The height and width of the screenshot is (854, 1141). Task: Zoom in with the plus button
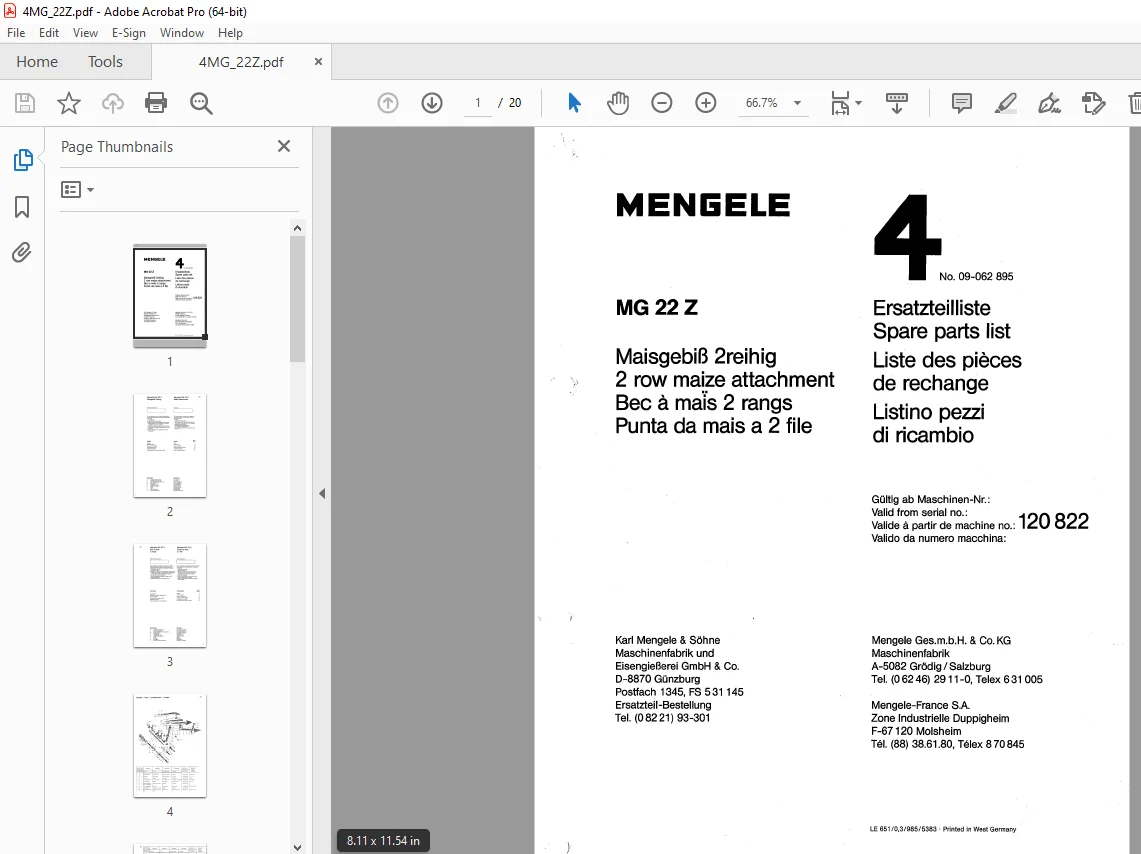(706, 103)
